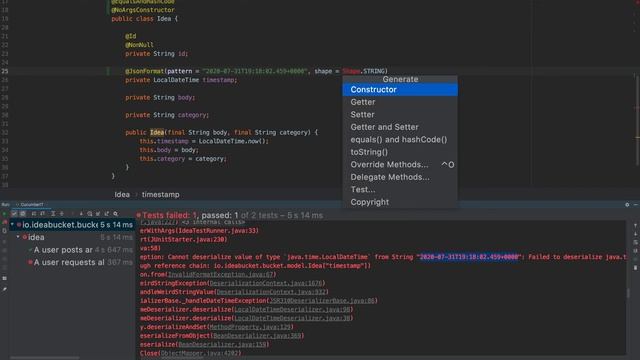Toggle show ignored tests icon

pos(23,213)
